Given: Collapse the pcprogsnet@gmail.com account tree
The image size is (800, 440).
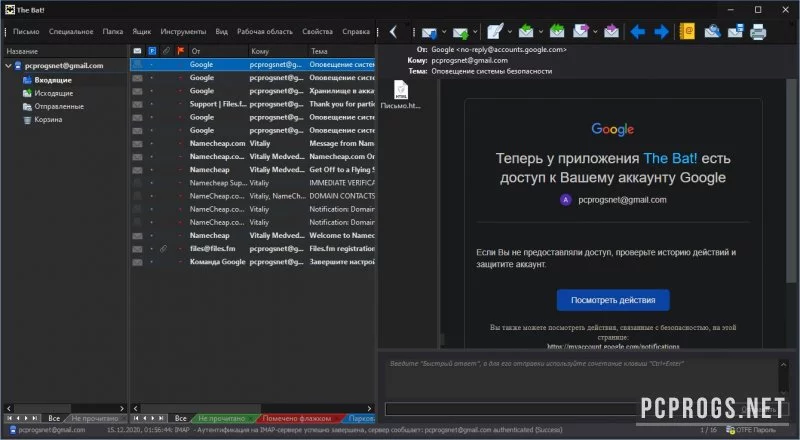Looking at the screenshot, I should click(8, 66).
